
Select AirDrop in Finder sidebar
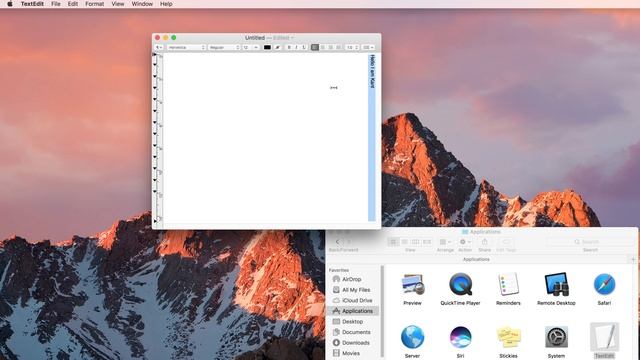352,279
